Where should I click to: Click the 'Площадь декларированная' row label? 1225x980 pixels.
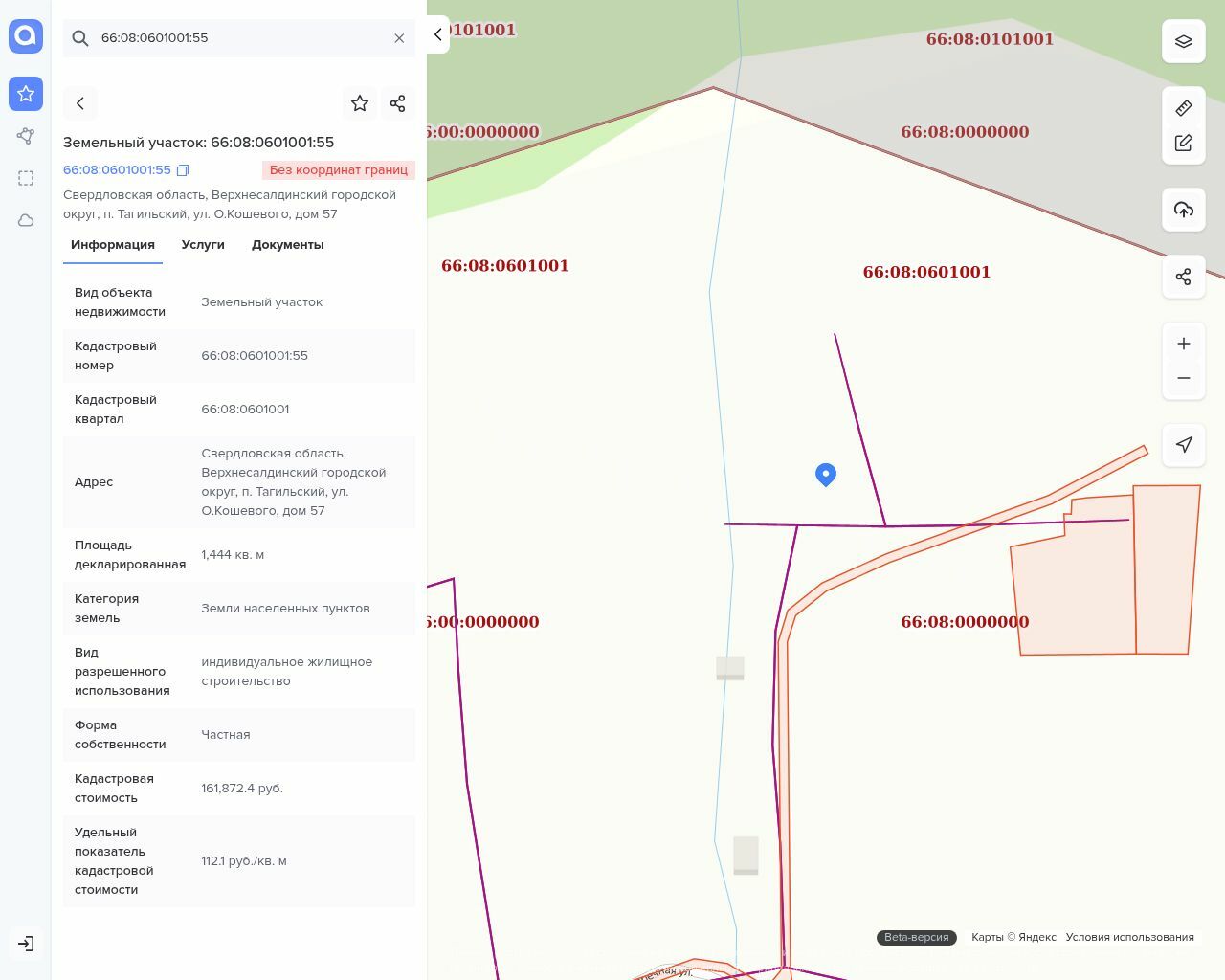click(130, 555)
